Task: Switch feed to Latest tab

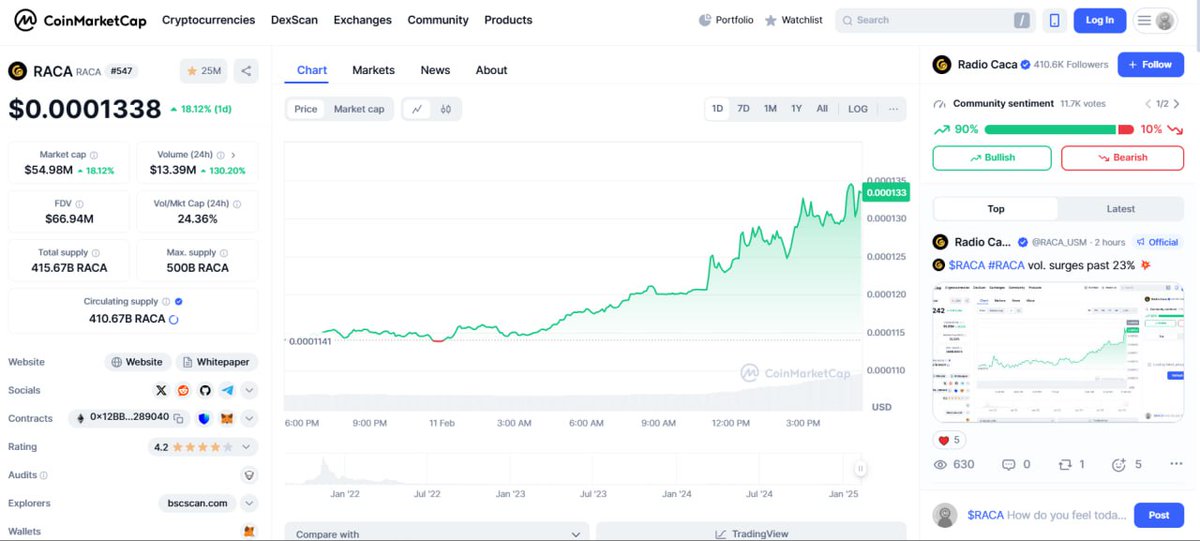Action: 1120,209
